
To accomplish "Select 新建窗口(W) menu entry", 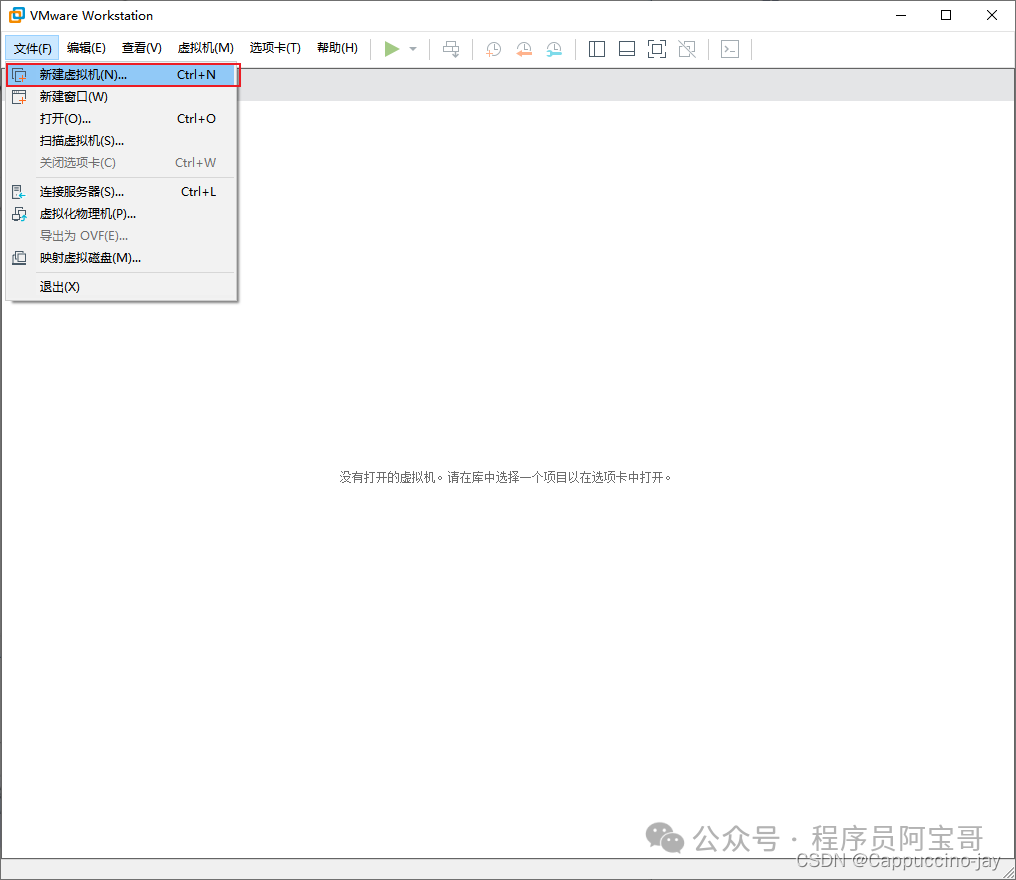I will click(x=122, y=97).
